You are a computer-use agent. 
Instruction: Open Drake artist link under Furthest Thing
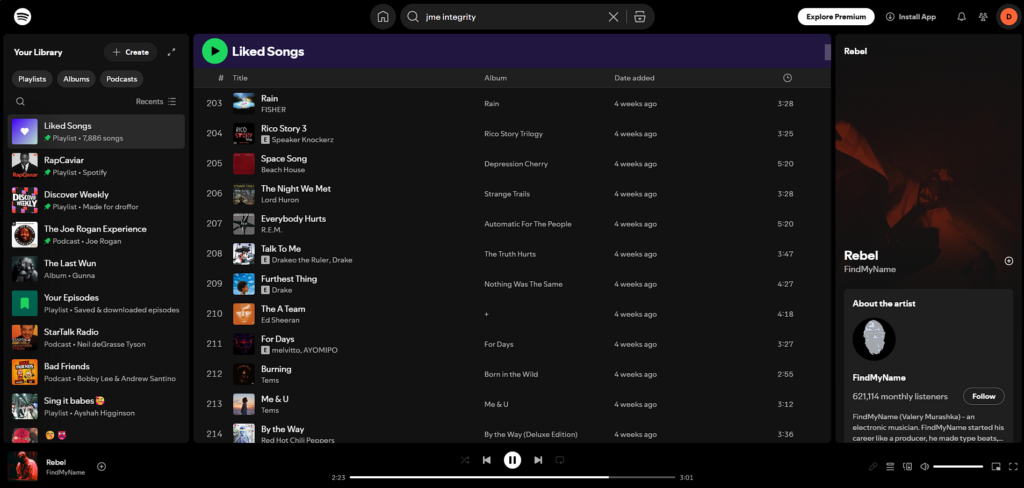(x=282, y=290)
